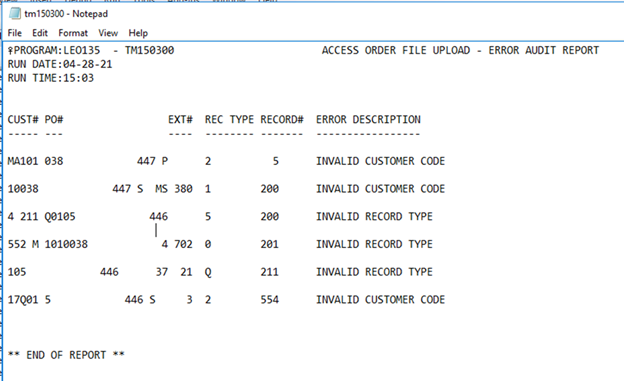Click the text PROGRAM:LEO135
624x381 pixels.
[x=57, y=51]
